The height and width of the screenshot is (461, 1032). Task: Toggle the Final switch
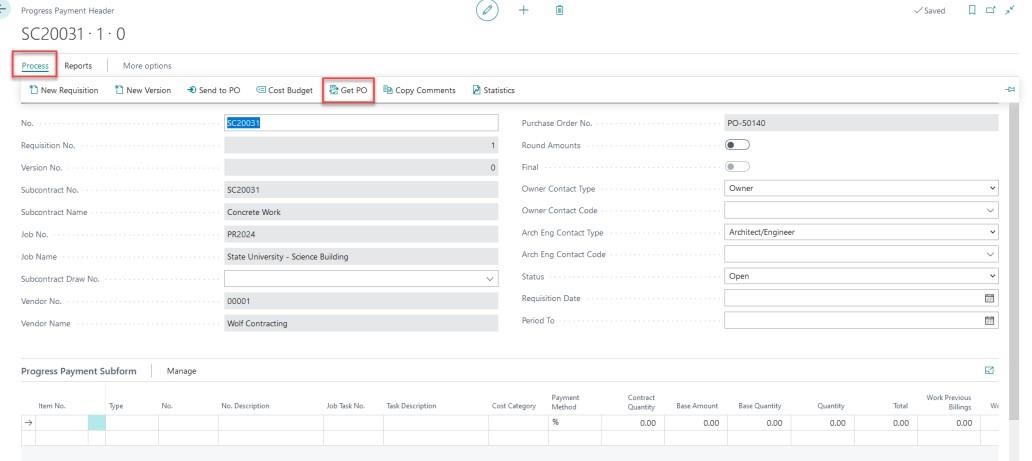737,167
